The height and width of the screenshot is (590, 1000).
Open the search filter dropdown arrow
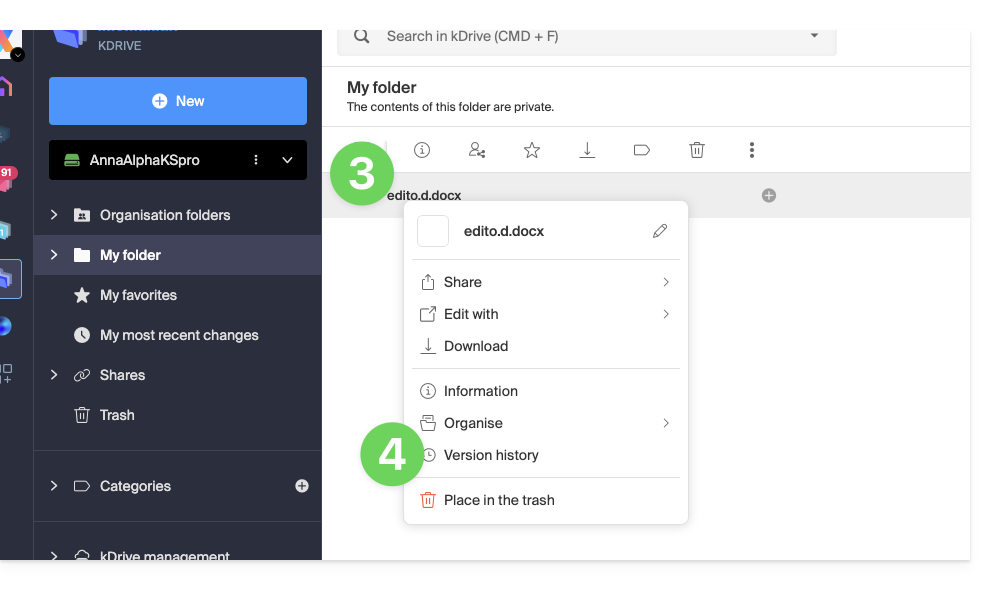814,36
